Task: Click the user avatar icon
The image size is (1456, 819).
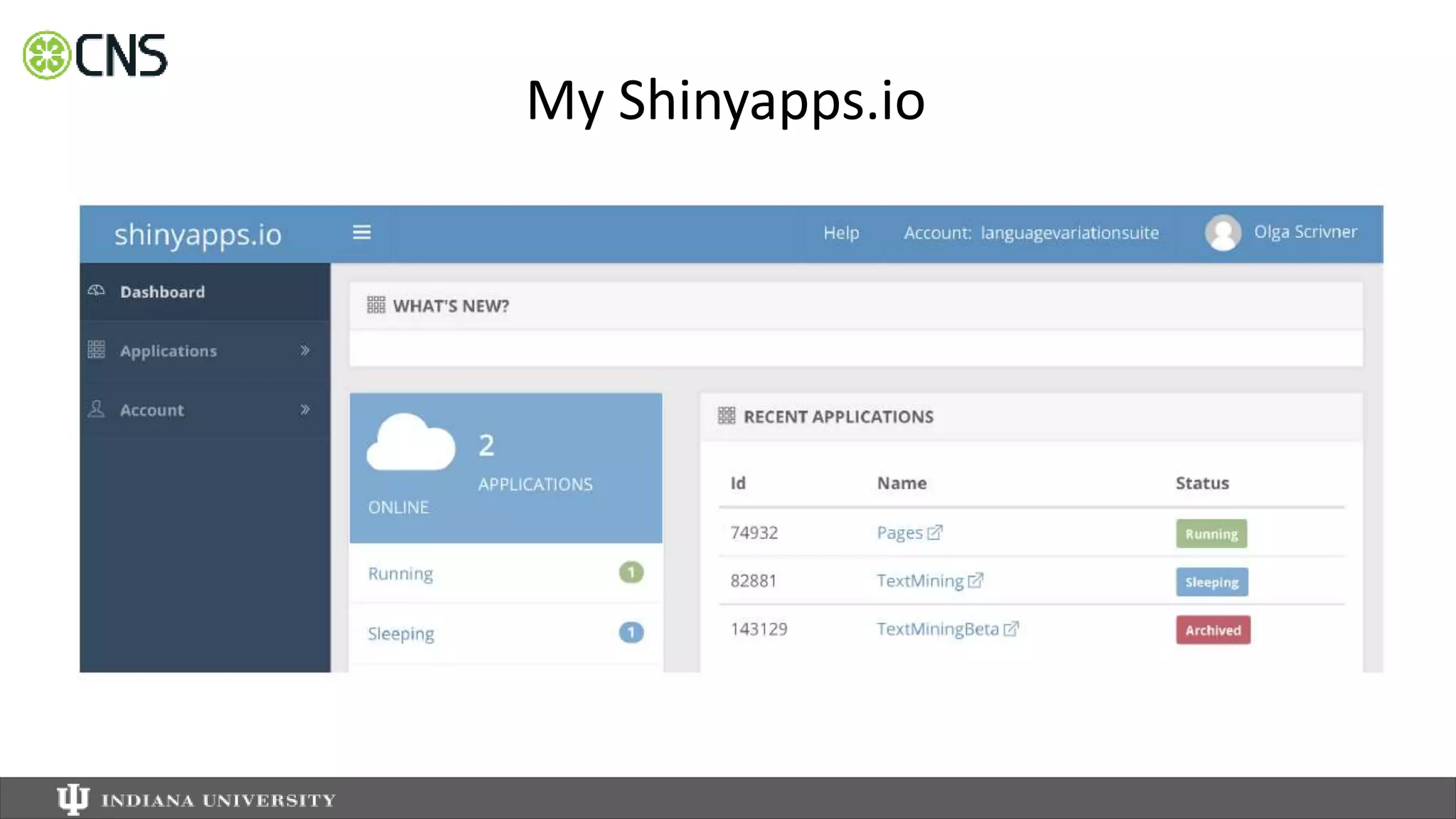Action: point(1223,232)
